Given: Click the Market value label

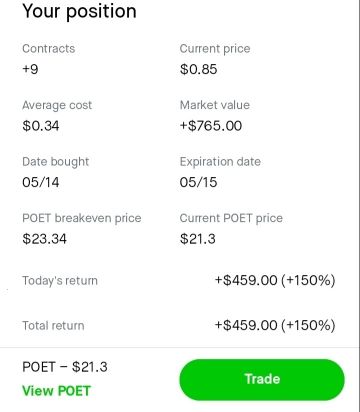Looking at the screenshot, I should [x=215, y=105].
